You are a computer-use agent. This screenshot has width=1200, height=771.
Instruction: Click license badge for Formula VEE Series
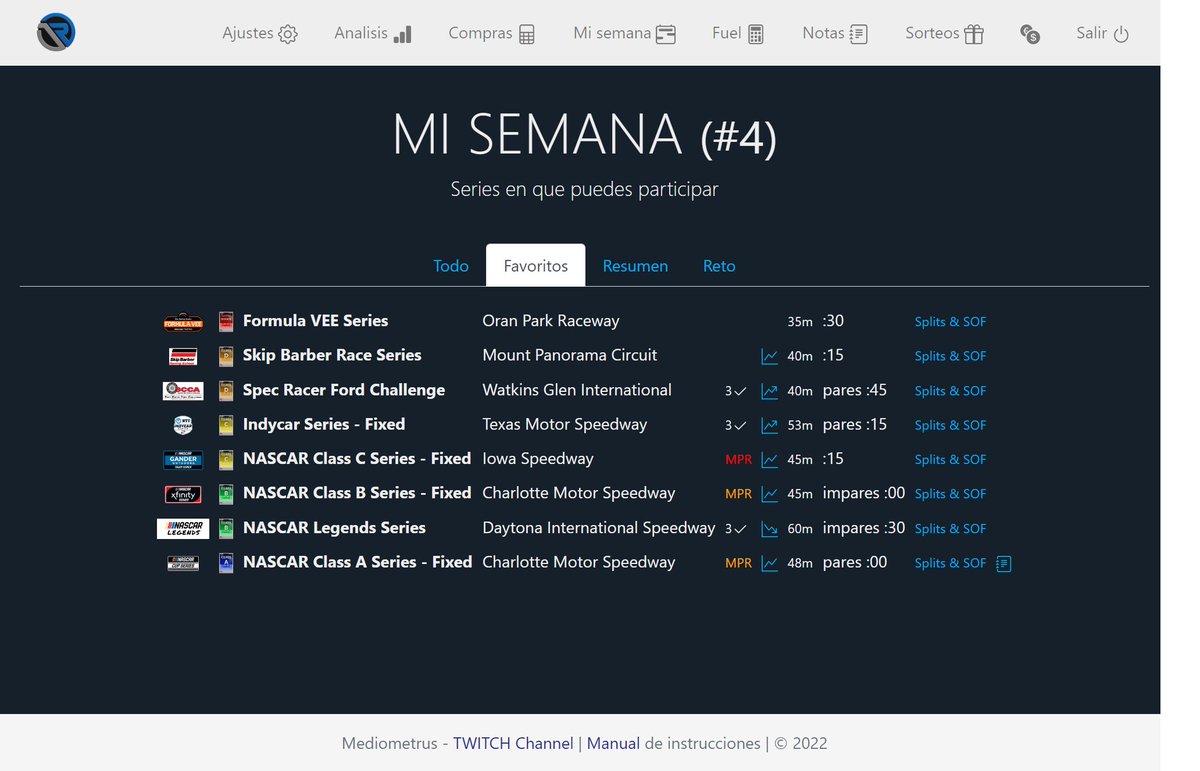[226, 322]
